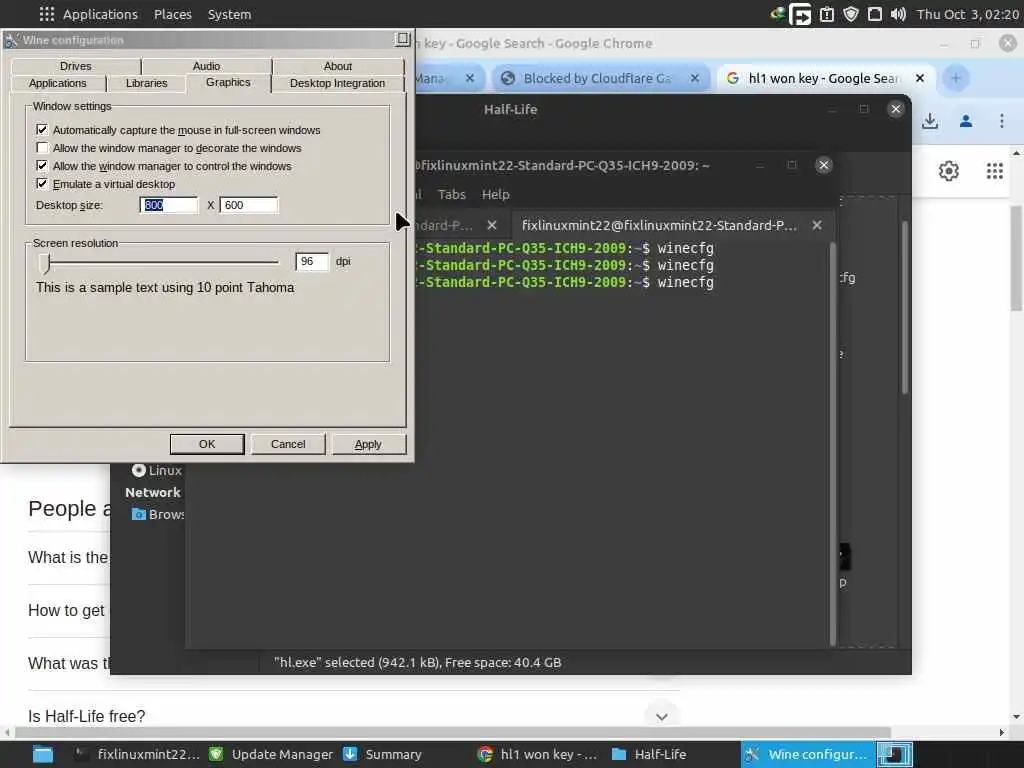
Task: Click Cancel in Wine configuration
Action: click(x=288, y=444)
